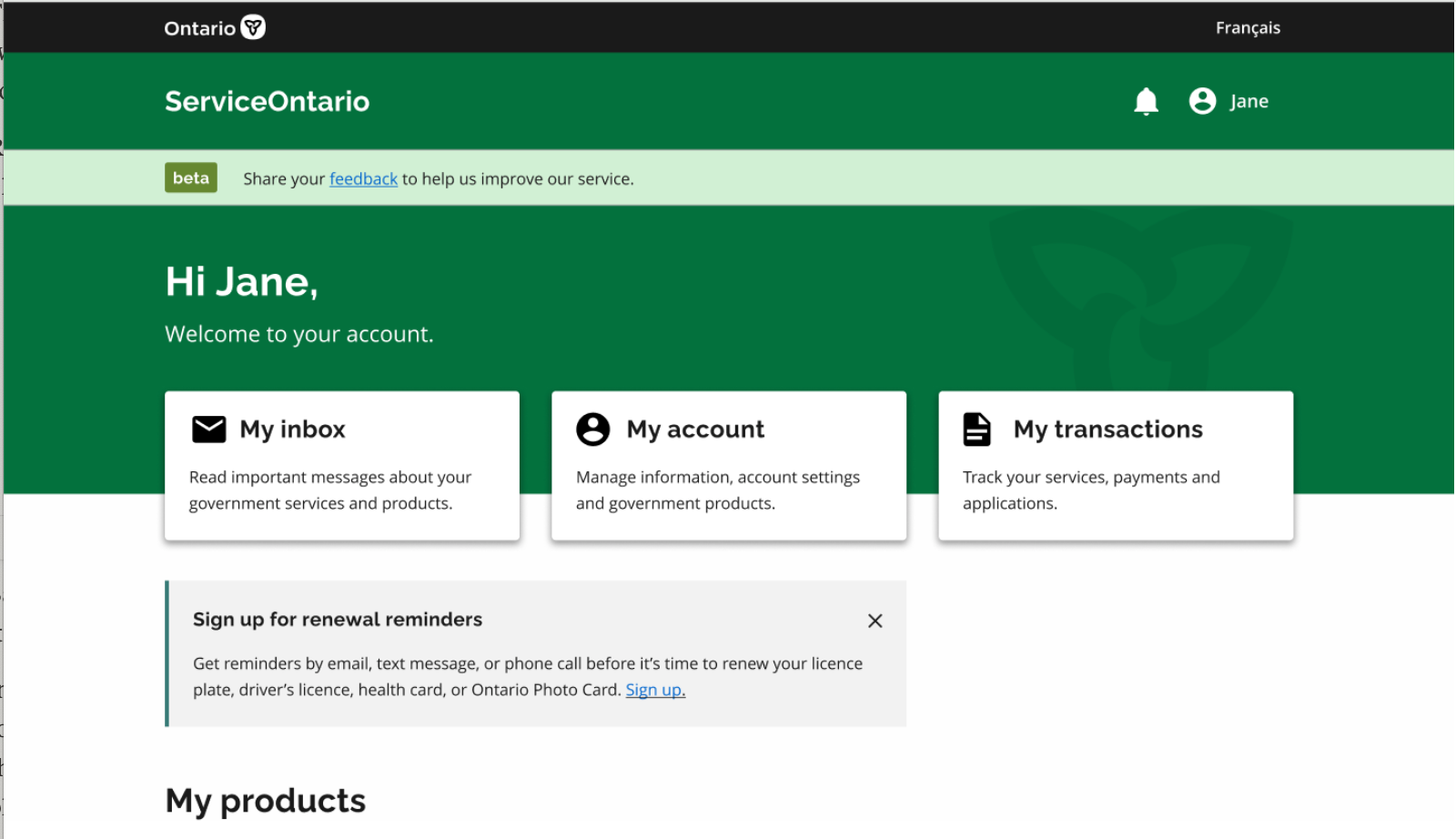Click the Jane account name
The width and height of the screenshot is (1456, 839).
coord(1249,102)
